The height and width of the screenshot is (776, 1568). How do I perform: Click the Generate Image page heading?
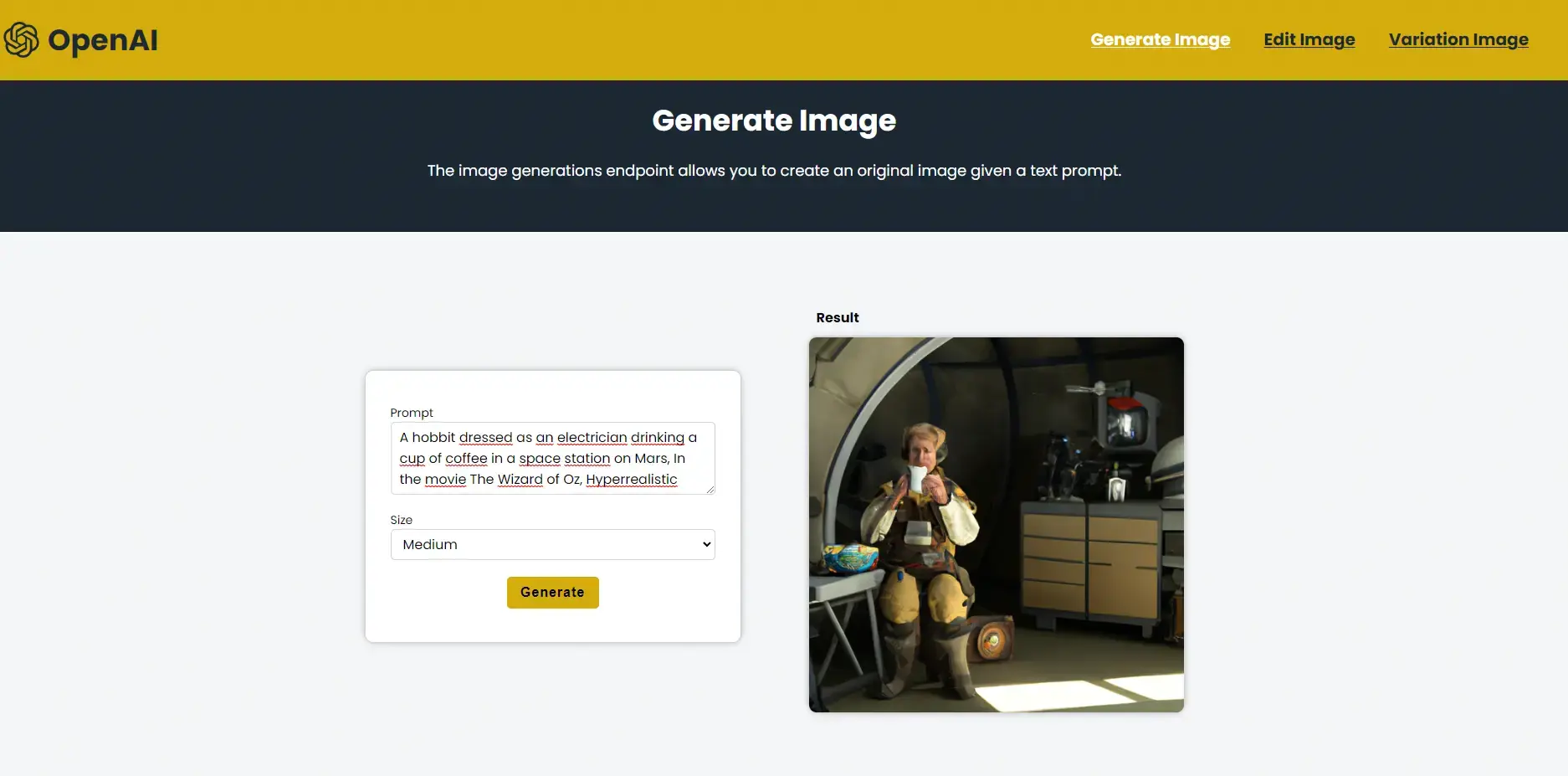[x=774, y=121]
